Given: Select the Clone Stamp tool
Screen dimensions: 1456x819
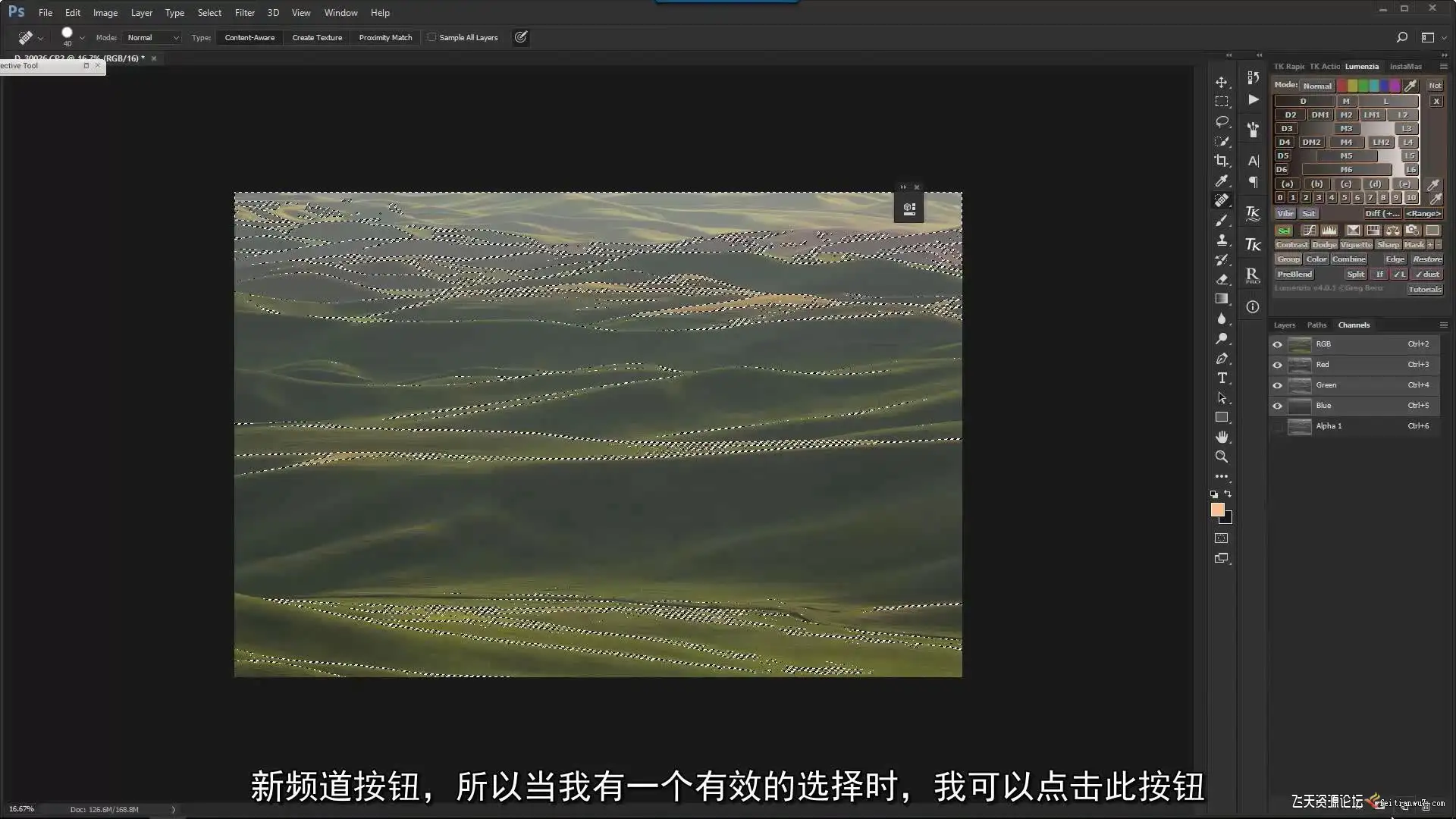Looking at the screenshot, I should (x=1221, y=240).
